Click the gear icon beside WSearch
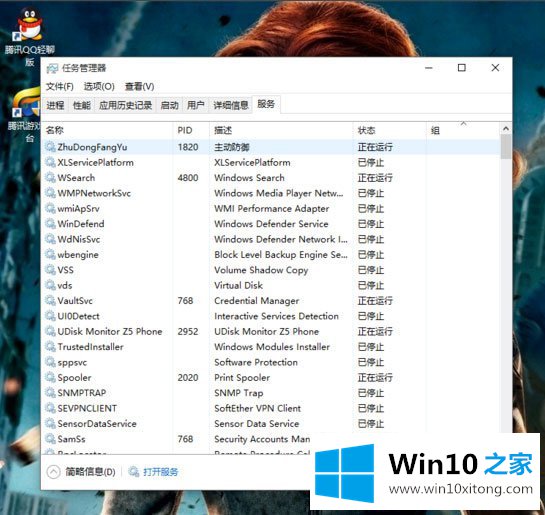Viewport: 545px width, 515px height. tap(51, 178)
